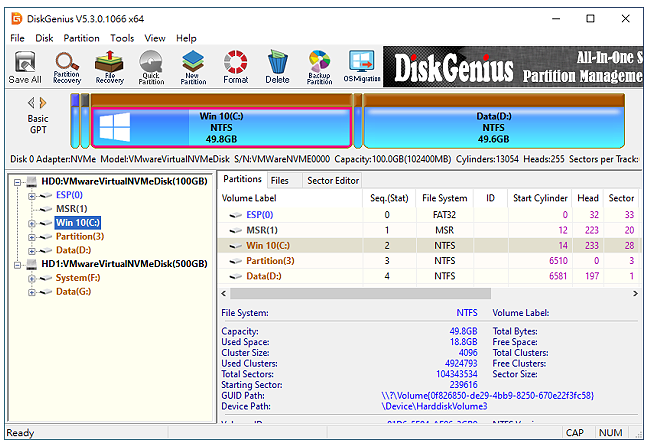Select the Win 10(C:) block in disk map
The height and width of the screenshot is (444, 649).
pyautogui.click(x=221, y=121)
